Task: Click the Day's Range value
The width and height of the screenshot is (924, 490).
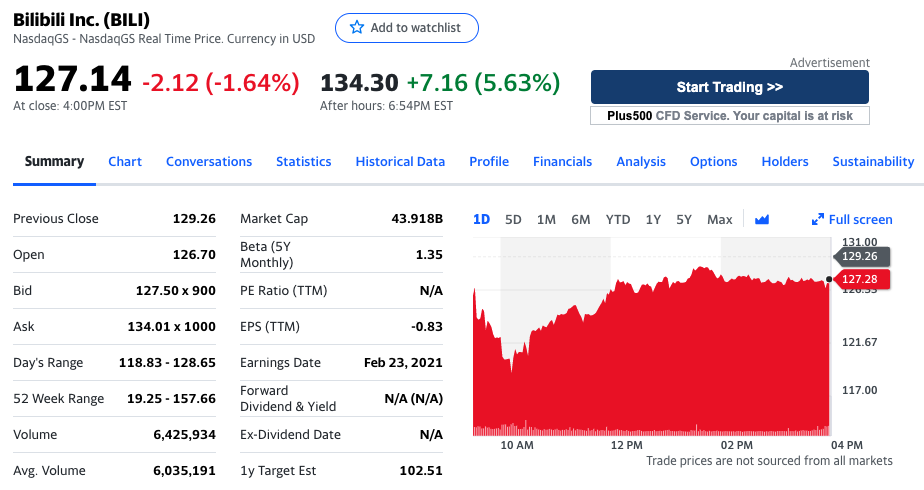Action: point(167,363)
